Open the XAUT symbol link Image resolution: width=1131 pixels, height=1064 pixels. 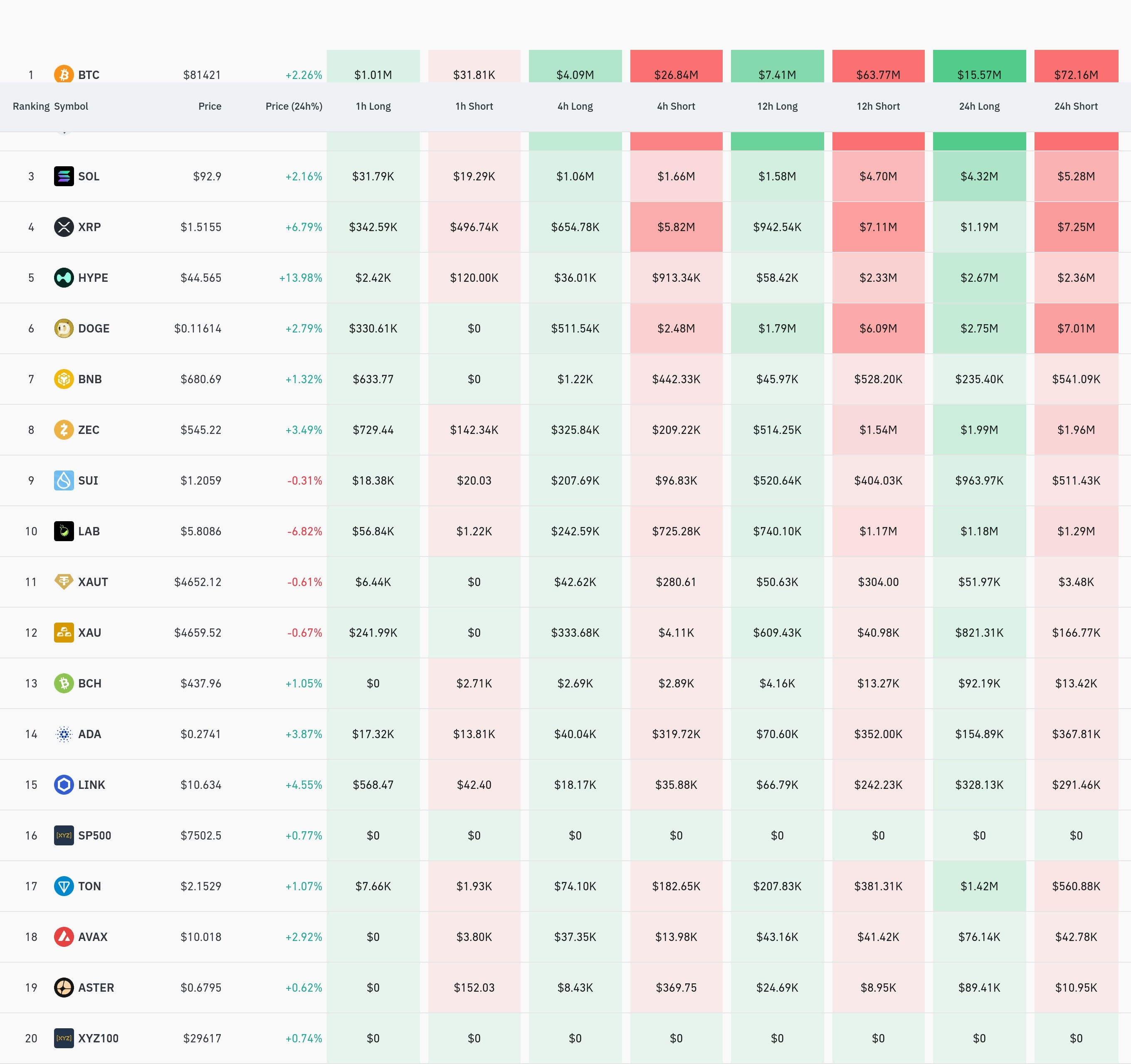pyautogui.click(x=93, y=582)
